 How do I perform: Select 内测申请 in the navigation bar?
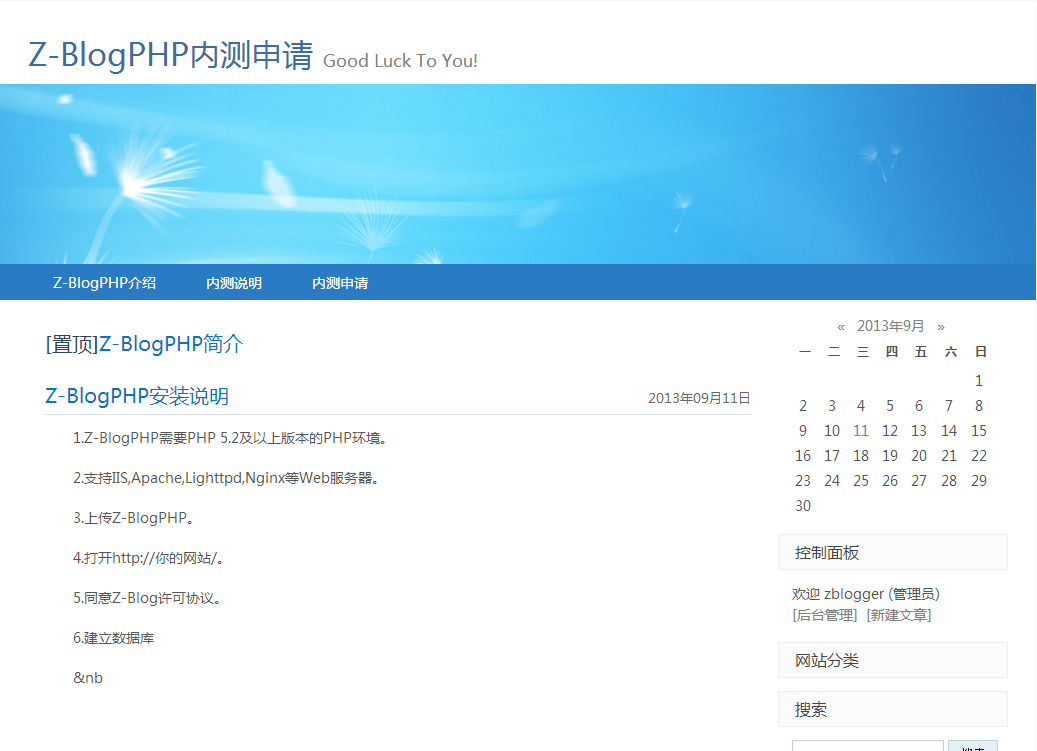coord(340,283)
